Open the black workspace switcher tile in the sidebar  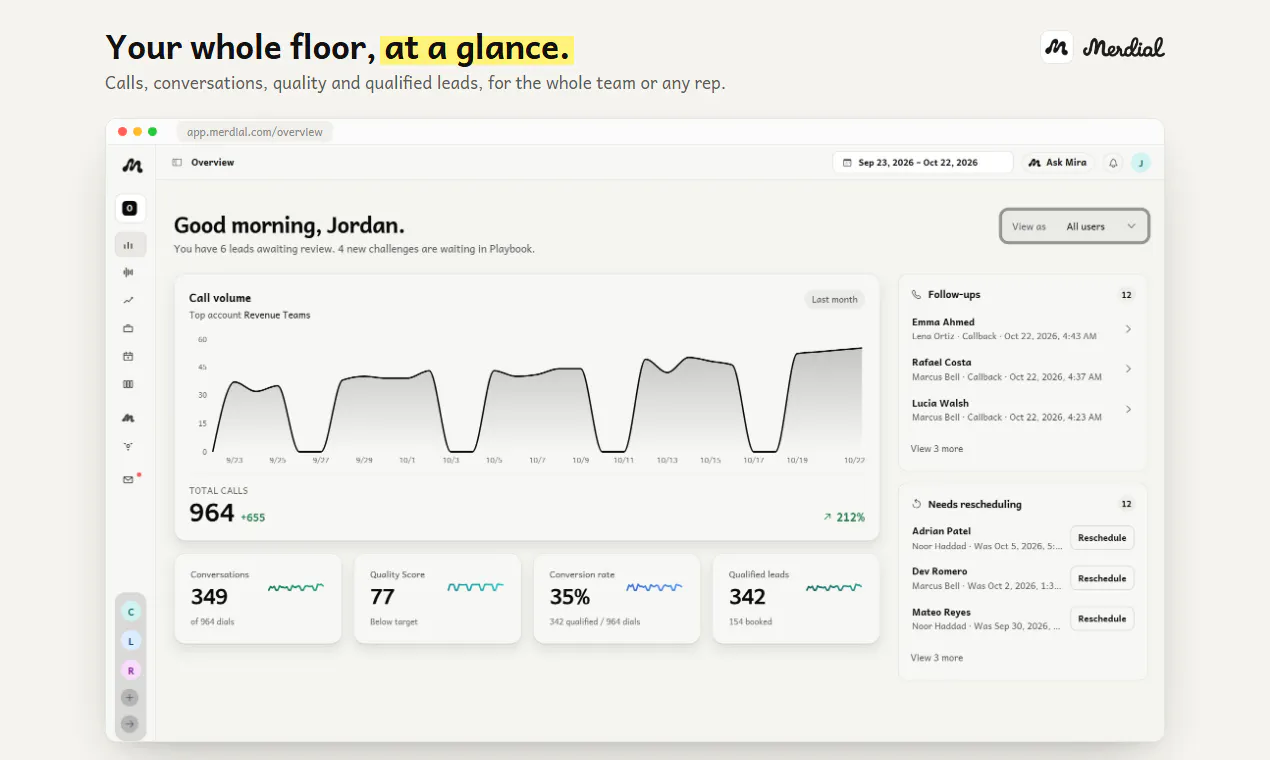pyautogui.click(x=130, y=208)
